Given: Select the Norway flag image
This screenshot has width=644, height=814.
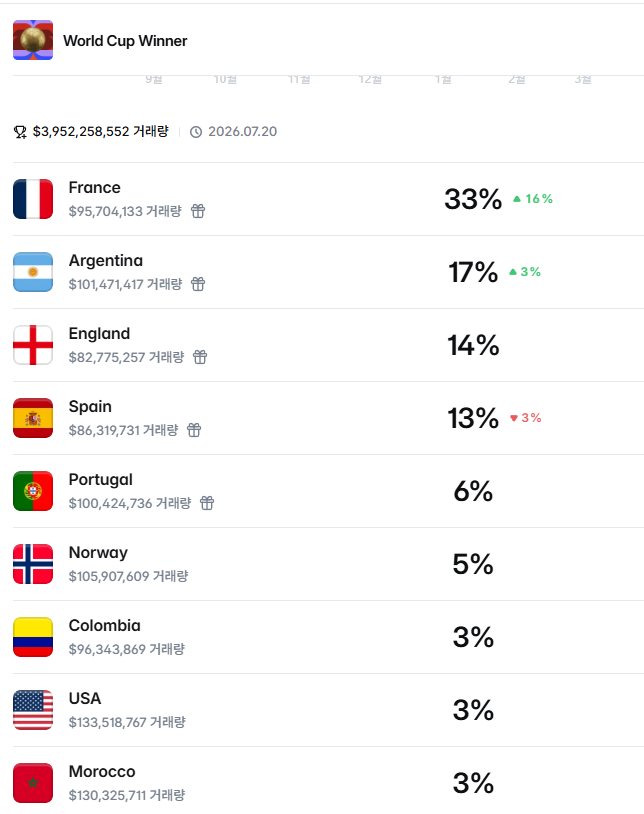Looking at the screenshot, I should click(33, 564).
